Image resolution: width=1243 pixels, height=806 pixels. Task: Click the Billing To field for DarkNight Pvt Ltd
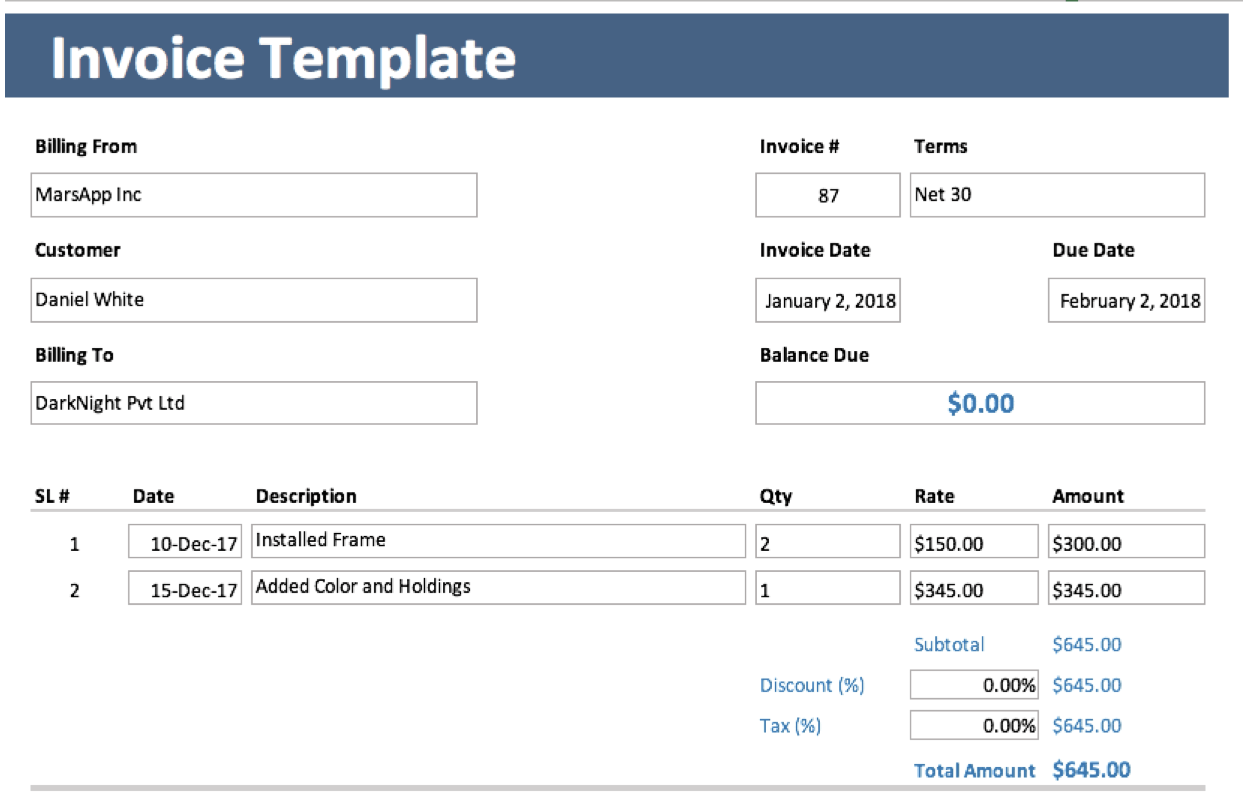coord(254,403)
